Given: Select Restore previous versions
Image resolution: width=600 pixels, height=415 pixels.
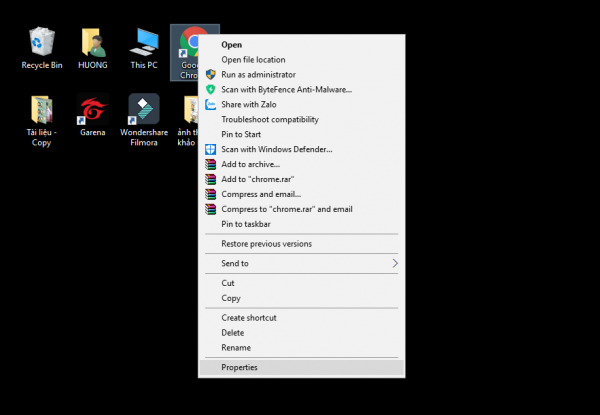Looking at the screenshot, I should [x=302, y=244].
